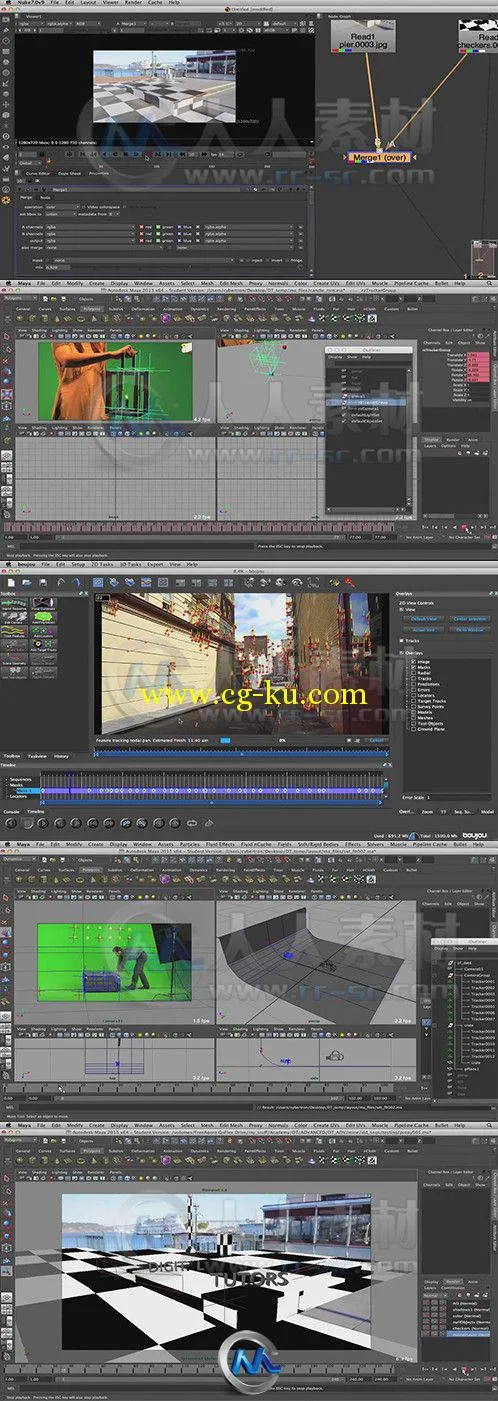This screenshot has width=498, height=1401.
Task: Open the output channels dropdown in Merge1
Action: 89,241
